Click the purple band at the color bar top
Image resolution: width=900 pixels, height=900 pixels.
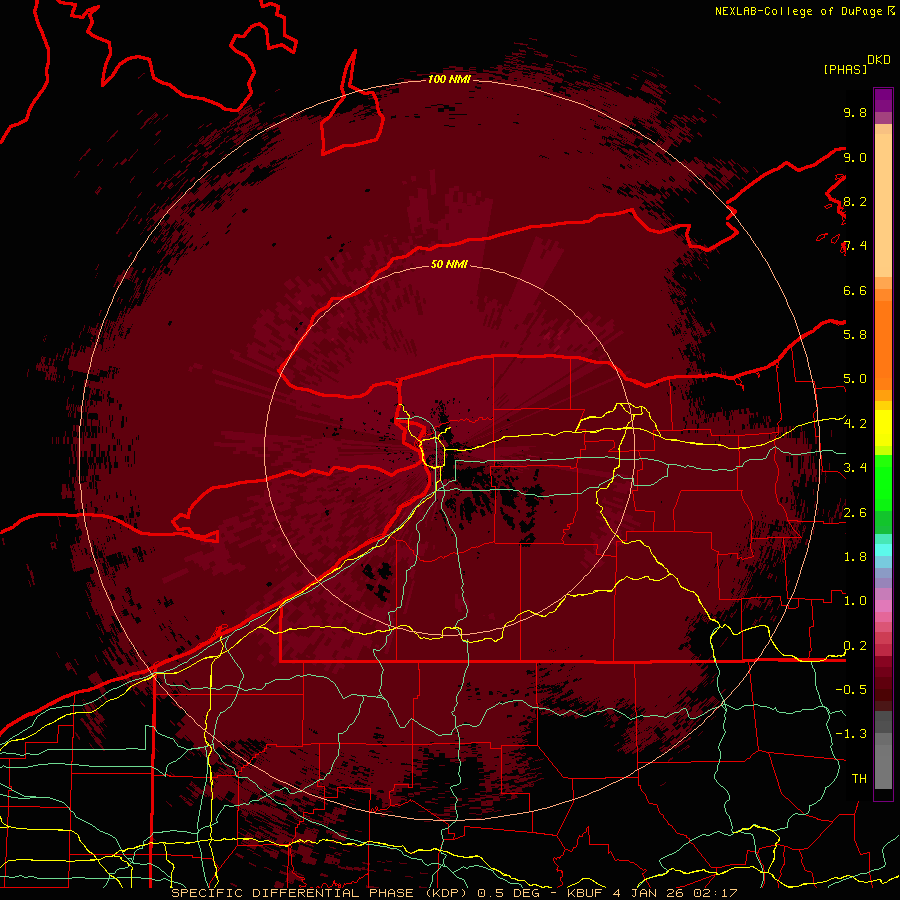point(883,100)
